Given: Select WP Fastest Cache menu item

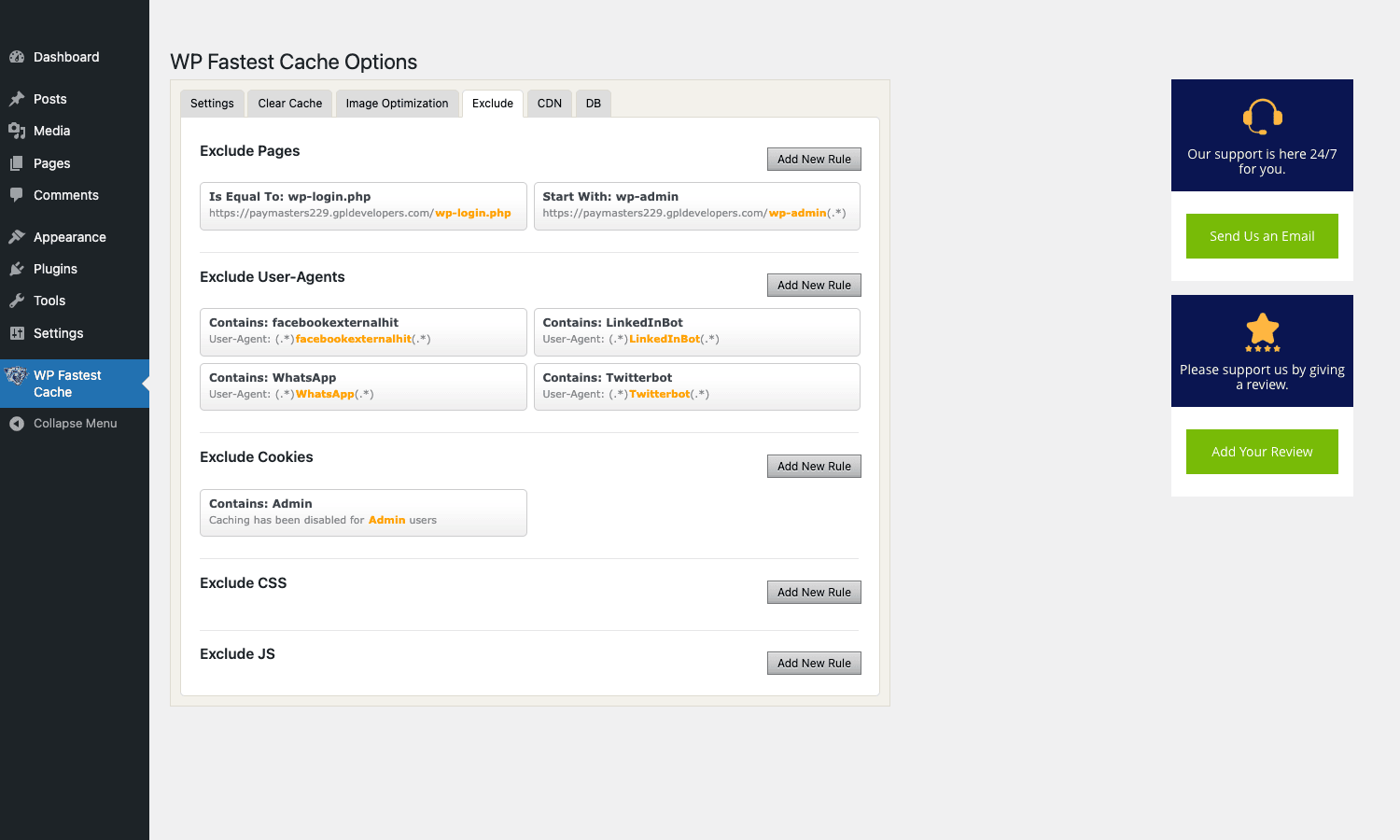Looking at the screenshot, I should pyautogui.click(x=75, y=384).
